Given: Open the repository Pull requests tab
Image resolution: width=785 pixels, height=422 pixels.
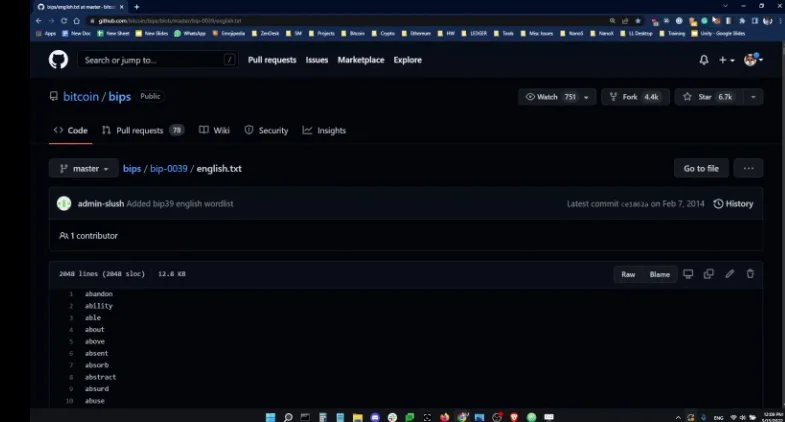Looking at the screenshot, I should (143, 130).
